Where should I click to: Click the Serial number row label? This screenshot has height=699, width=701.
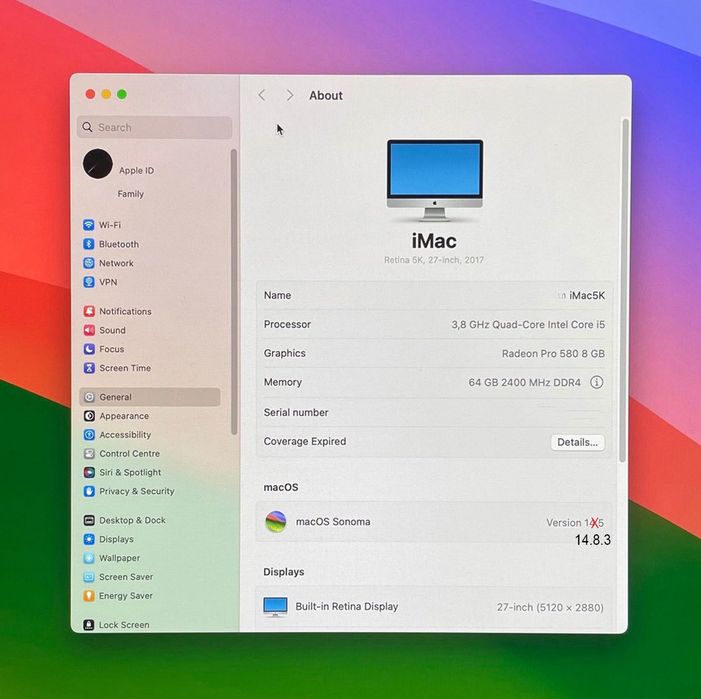point(296,412)
